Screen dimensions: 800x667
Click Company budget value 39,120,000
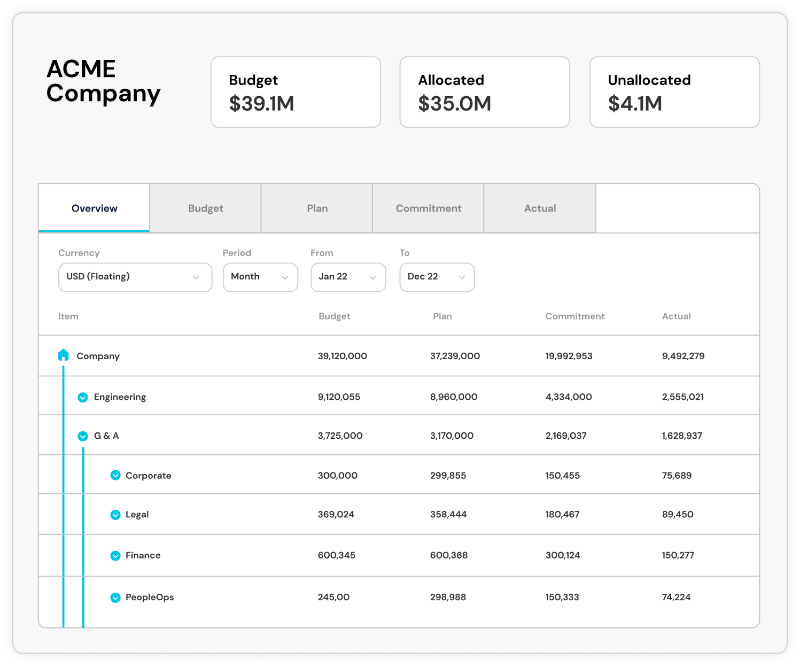coord(342,356)
